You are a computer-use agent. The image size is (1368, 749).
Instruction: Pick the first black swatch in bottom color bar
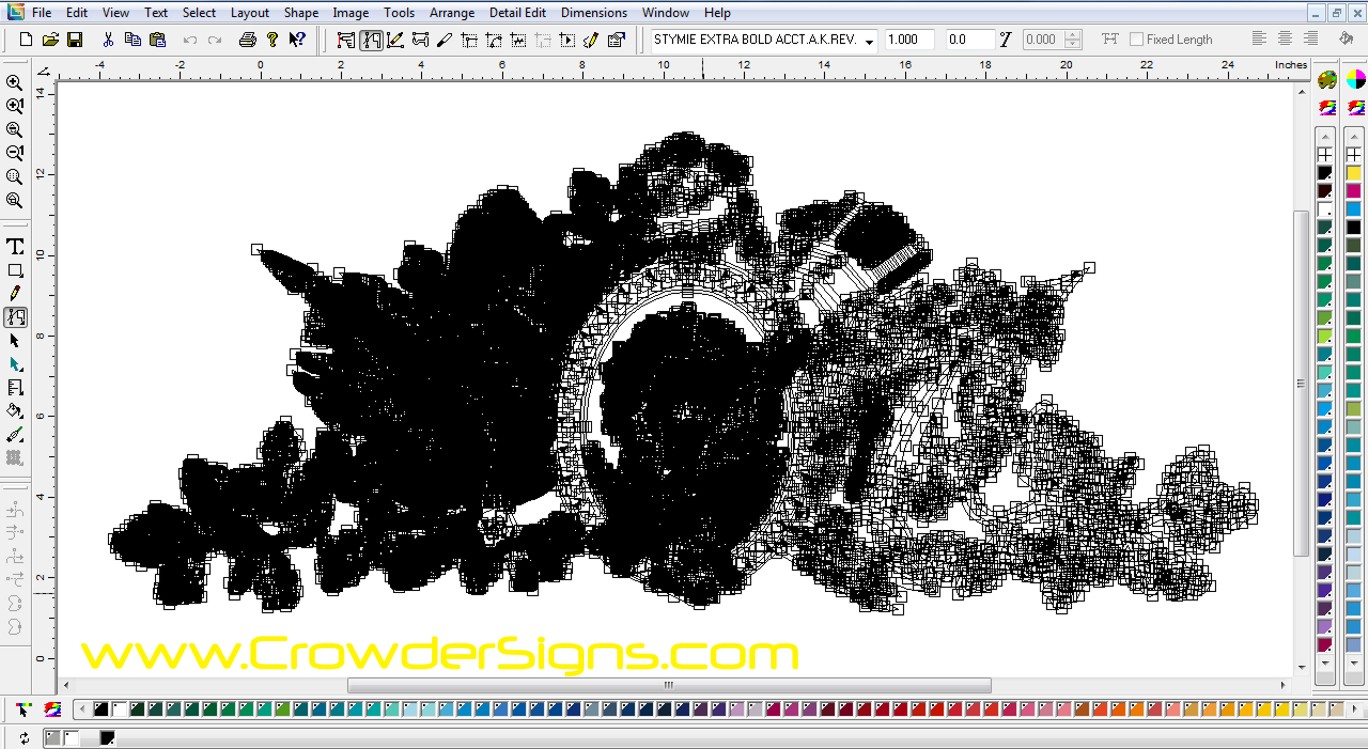(x=101, y=709)
